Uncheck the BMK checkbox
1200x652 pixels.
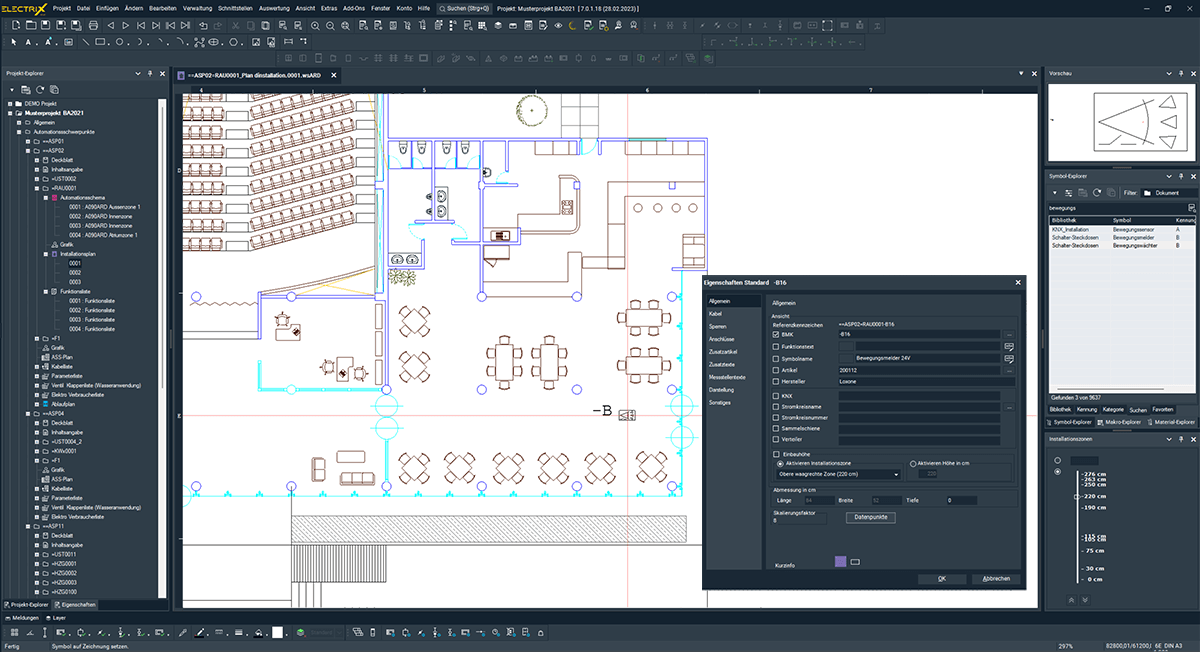click(x=777, y=334)
